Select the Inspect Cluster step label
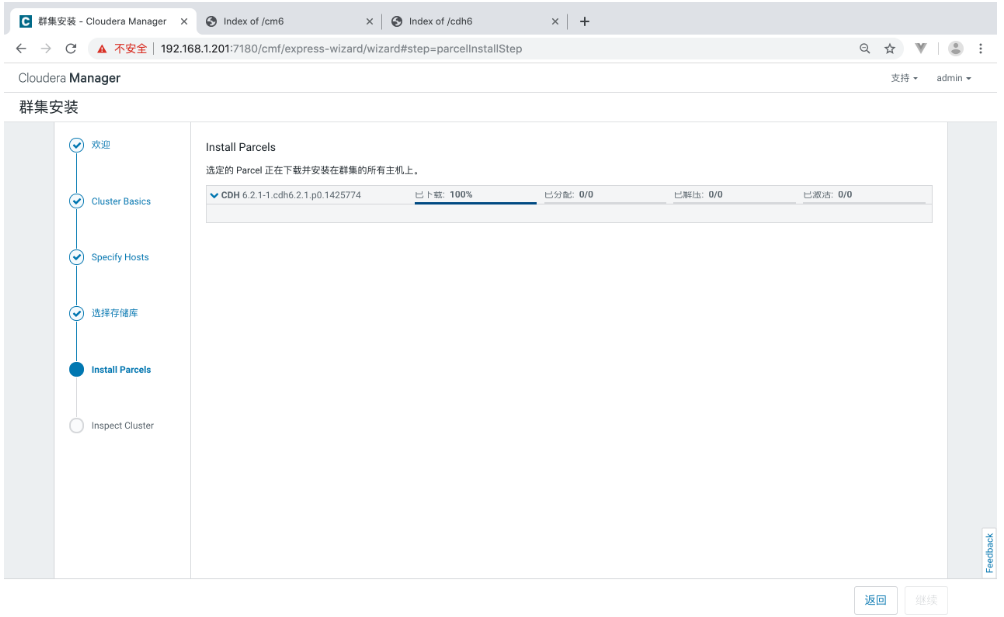This screenshot has width=1004, height=617. 122,426
